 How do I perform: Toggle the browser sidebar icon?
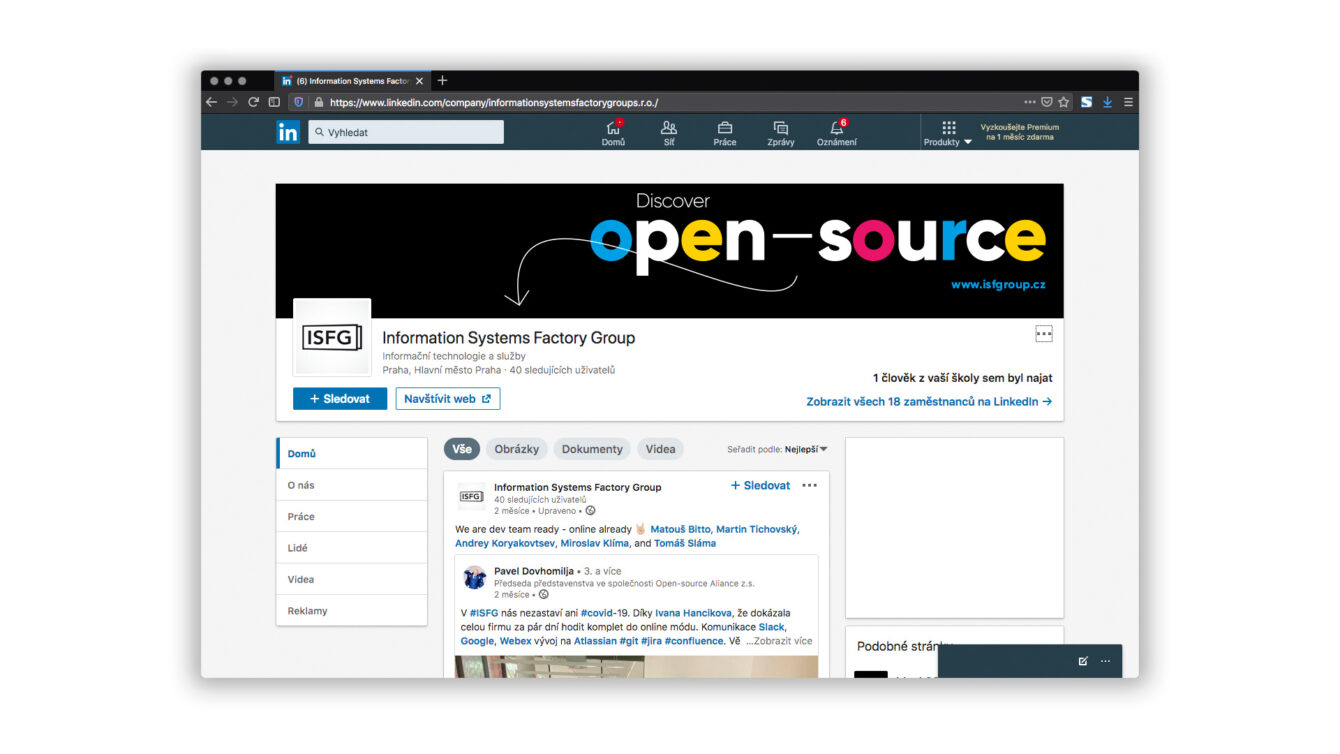[274, 102]
